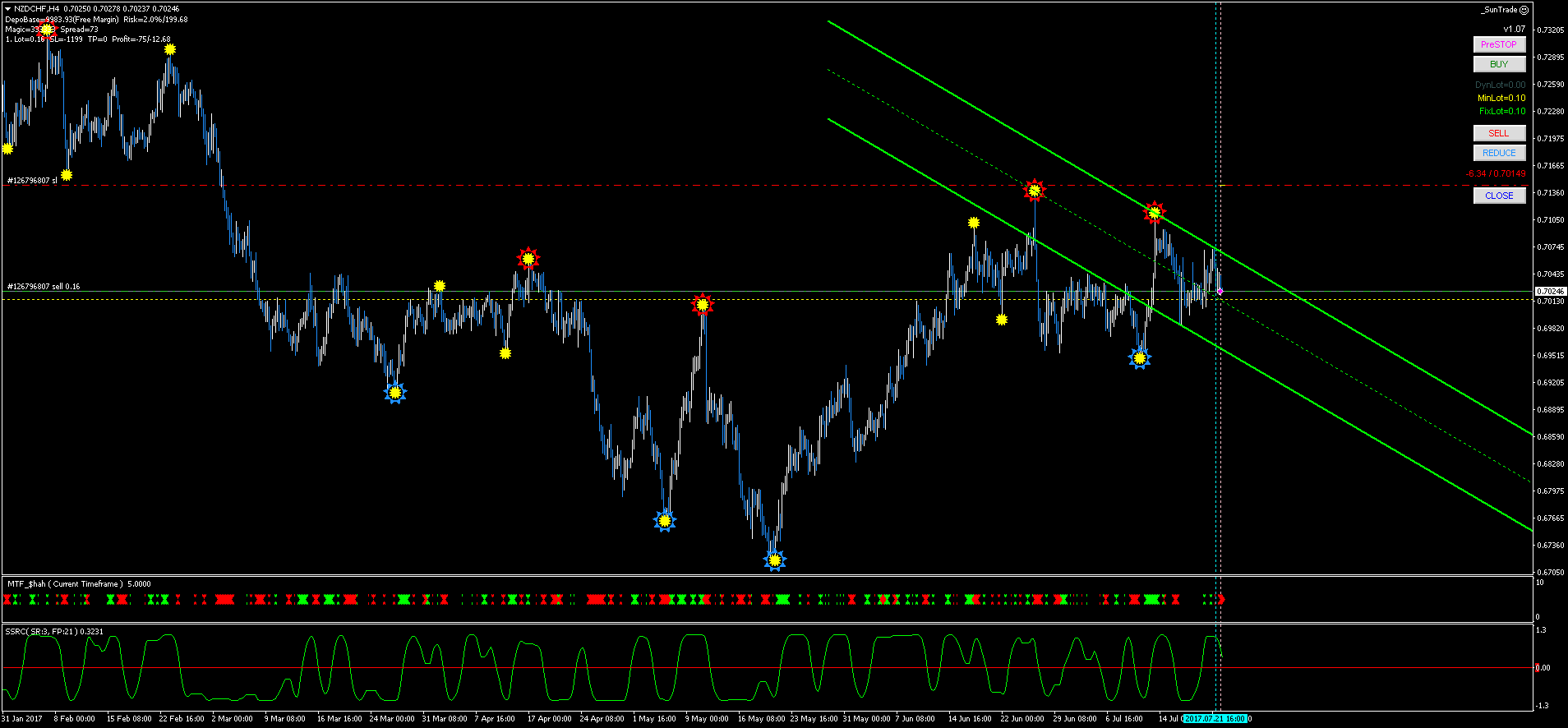Screen dimensions: 1568x728
Task: Click the 0.73205 price scale label
Action: point(1551,30)
